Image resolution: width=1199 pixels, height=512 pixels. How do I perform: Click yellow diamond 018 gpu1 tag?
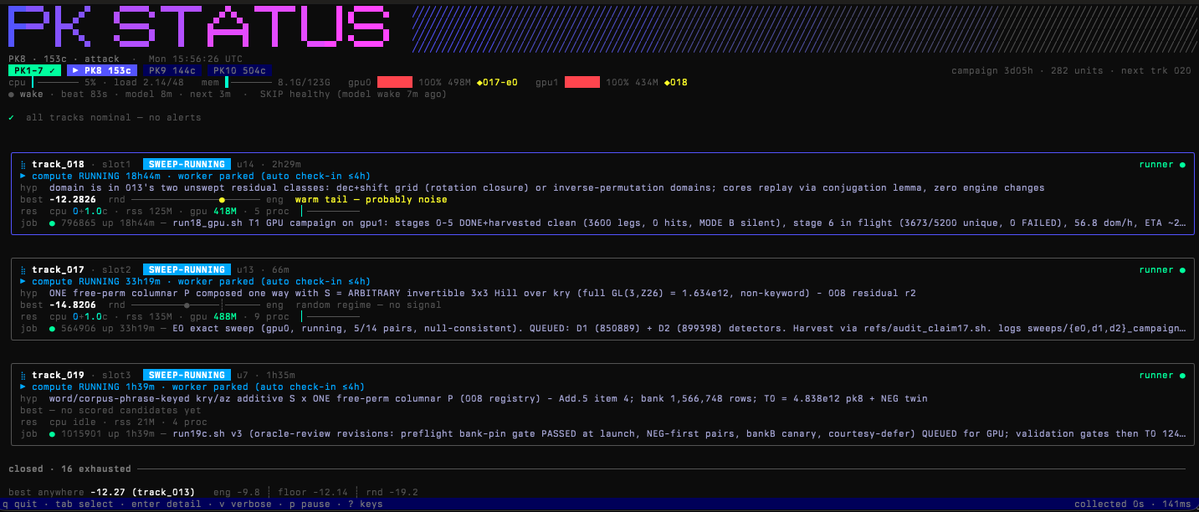click(677, 83)
